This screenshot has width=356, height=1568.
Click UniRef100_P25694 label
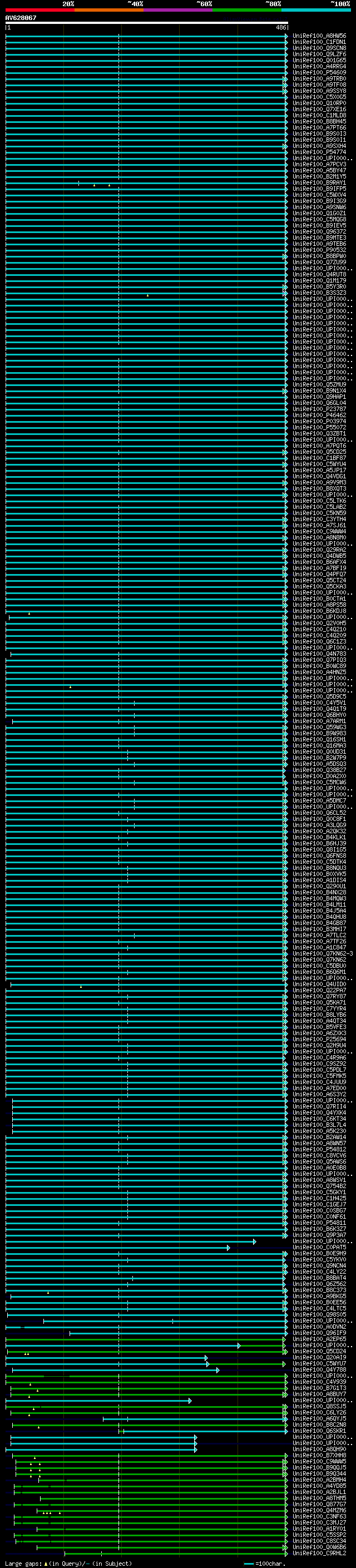pyautogui.click(x=319, y=1039)
